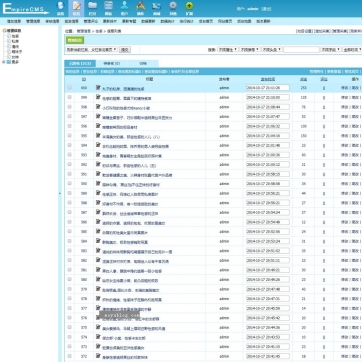Click the 提交 button
Viewport: 362px width, 362px height.
(125, 49)
